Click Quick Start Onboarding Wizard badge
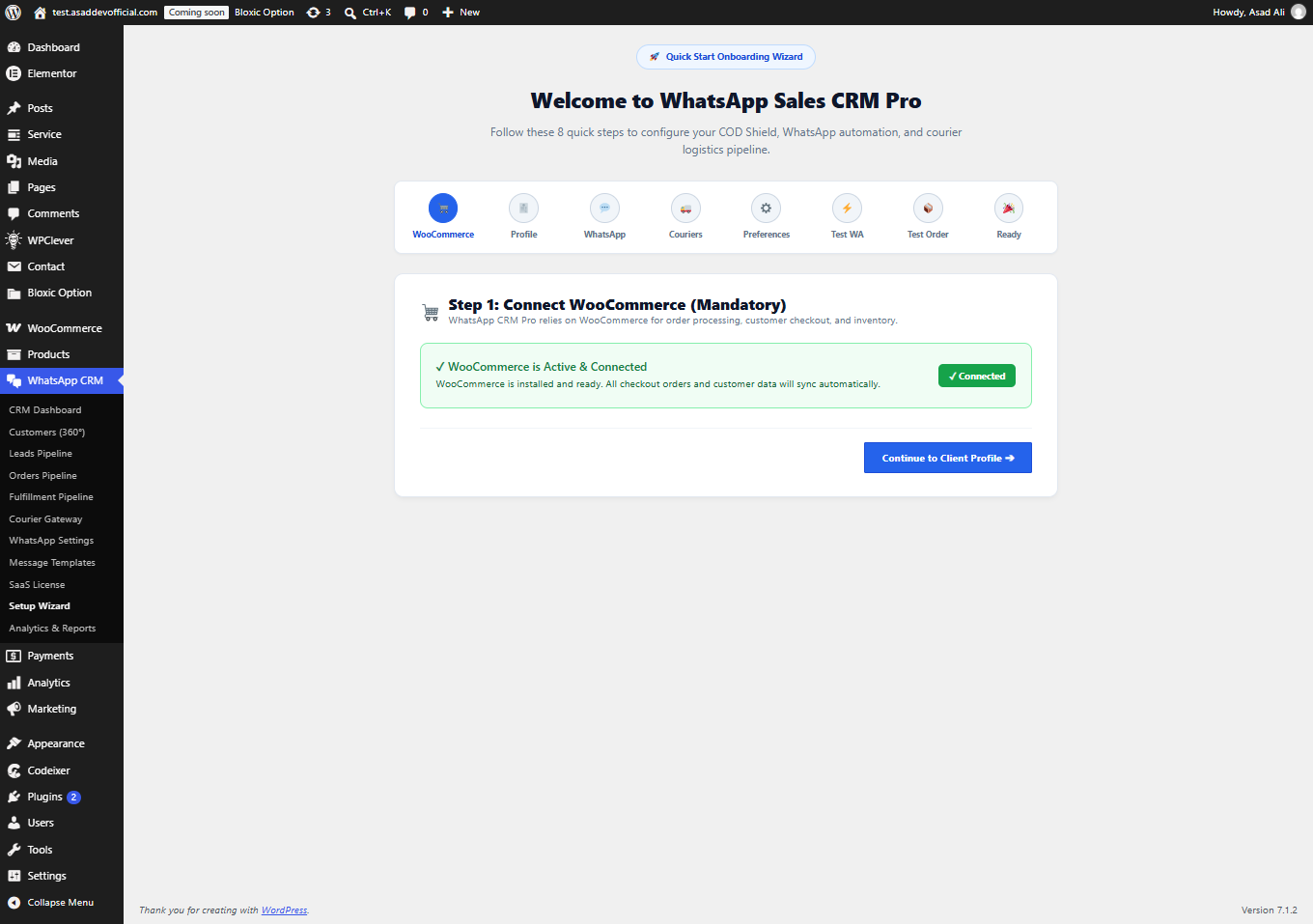 tap(726, 57)
